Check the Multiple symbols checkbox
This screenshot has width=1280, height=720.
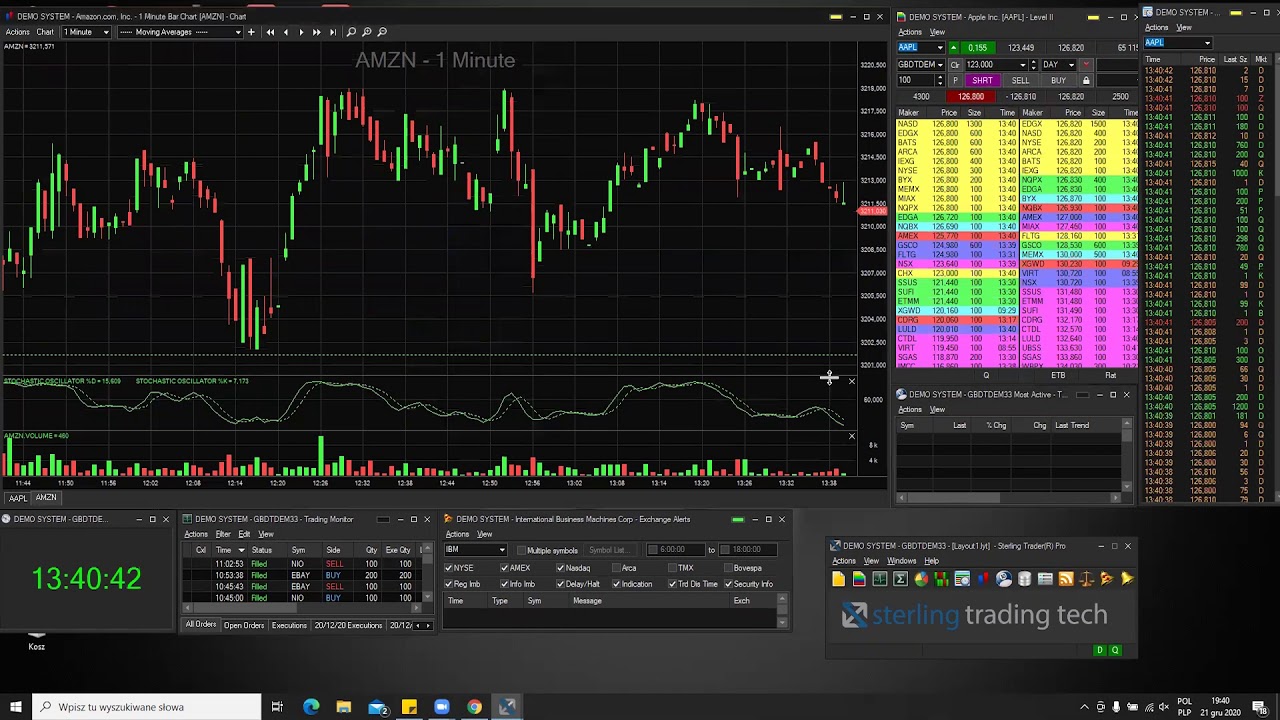pyautogui.click(x=521, y=550)
